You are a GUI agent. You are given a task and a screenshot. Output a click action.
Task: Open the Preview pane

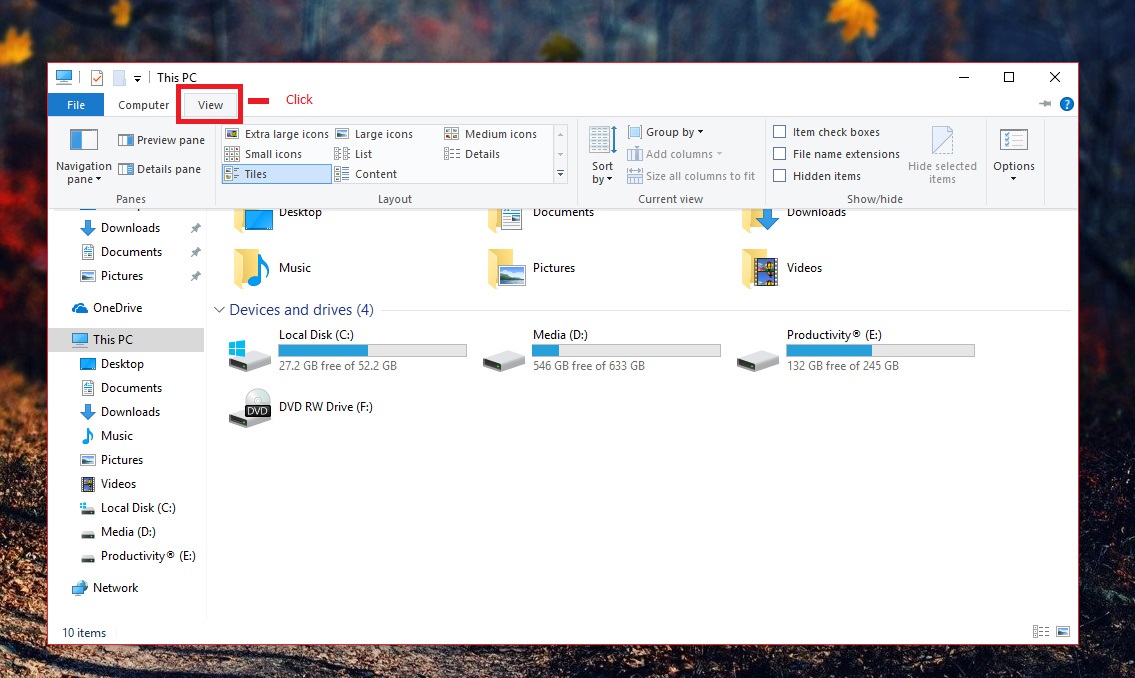coord(161,139)
